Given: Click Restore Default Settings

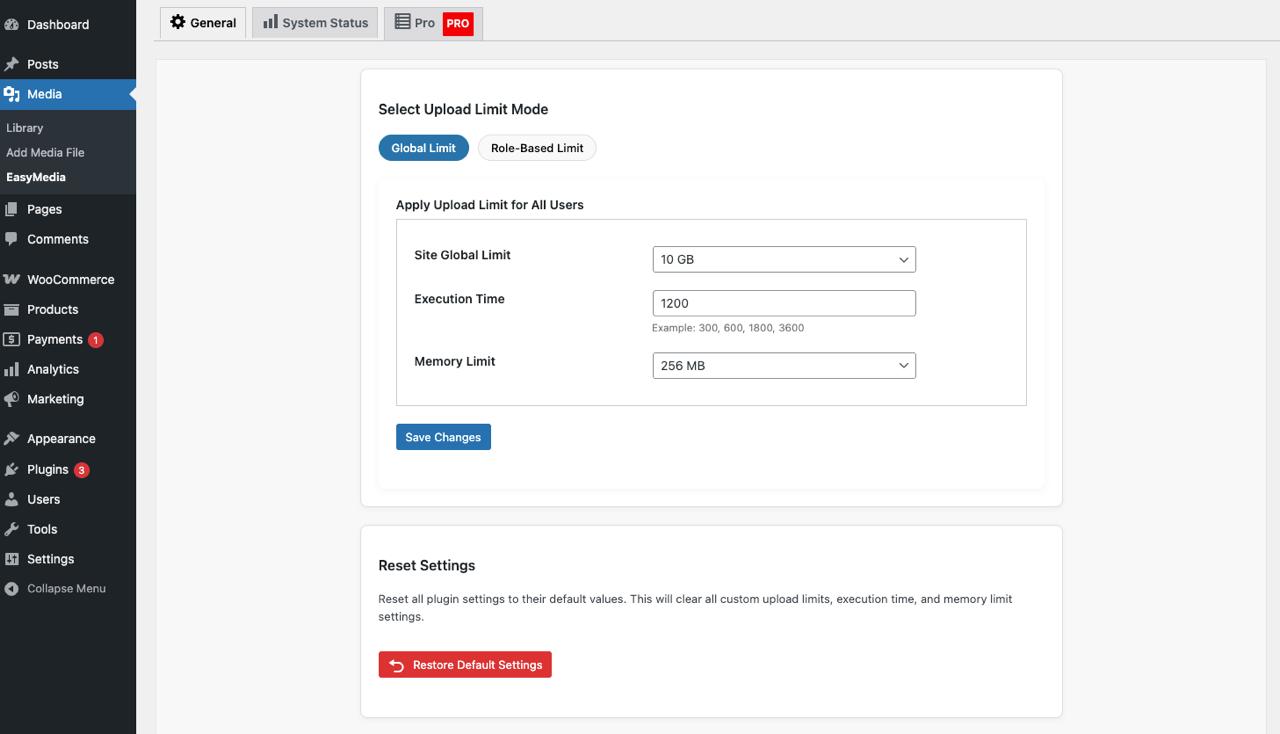Looking at the screenshot, I should tap(465, 663).
